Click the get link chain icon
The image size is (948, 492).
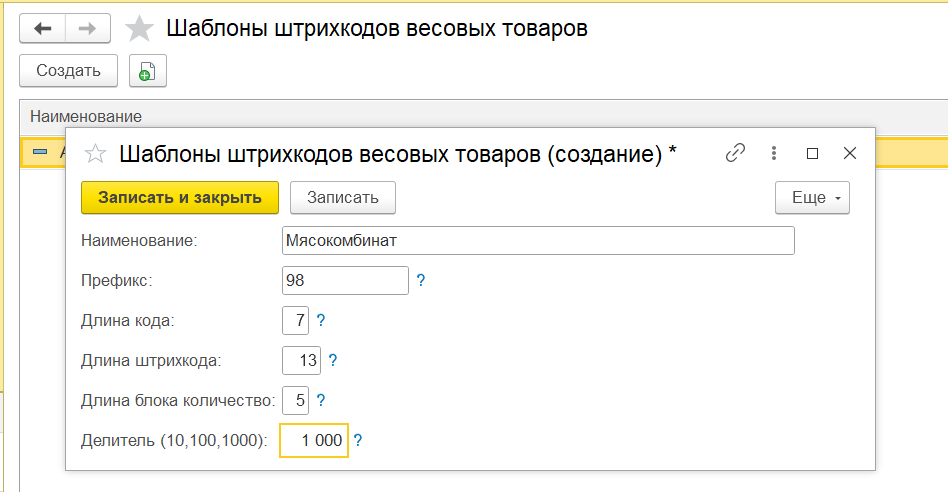[x=735, y=153]
